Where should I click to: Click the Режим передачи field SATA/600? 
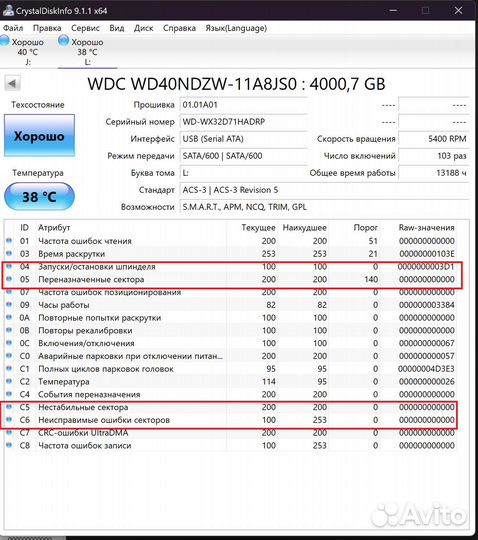click(x=243, y=156)
